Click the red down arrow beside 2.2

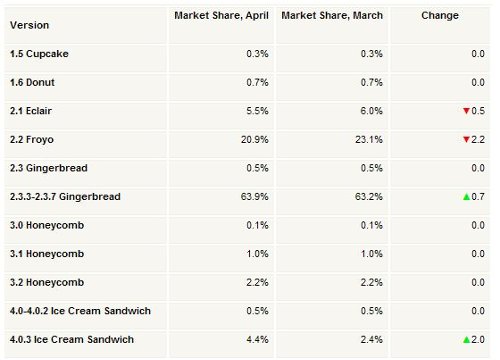[x=466, y=140]
